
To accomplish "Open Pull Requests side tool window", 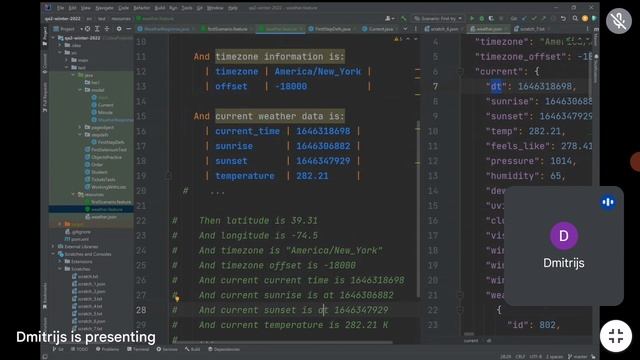I will point(45,98).
